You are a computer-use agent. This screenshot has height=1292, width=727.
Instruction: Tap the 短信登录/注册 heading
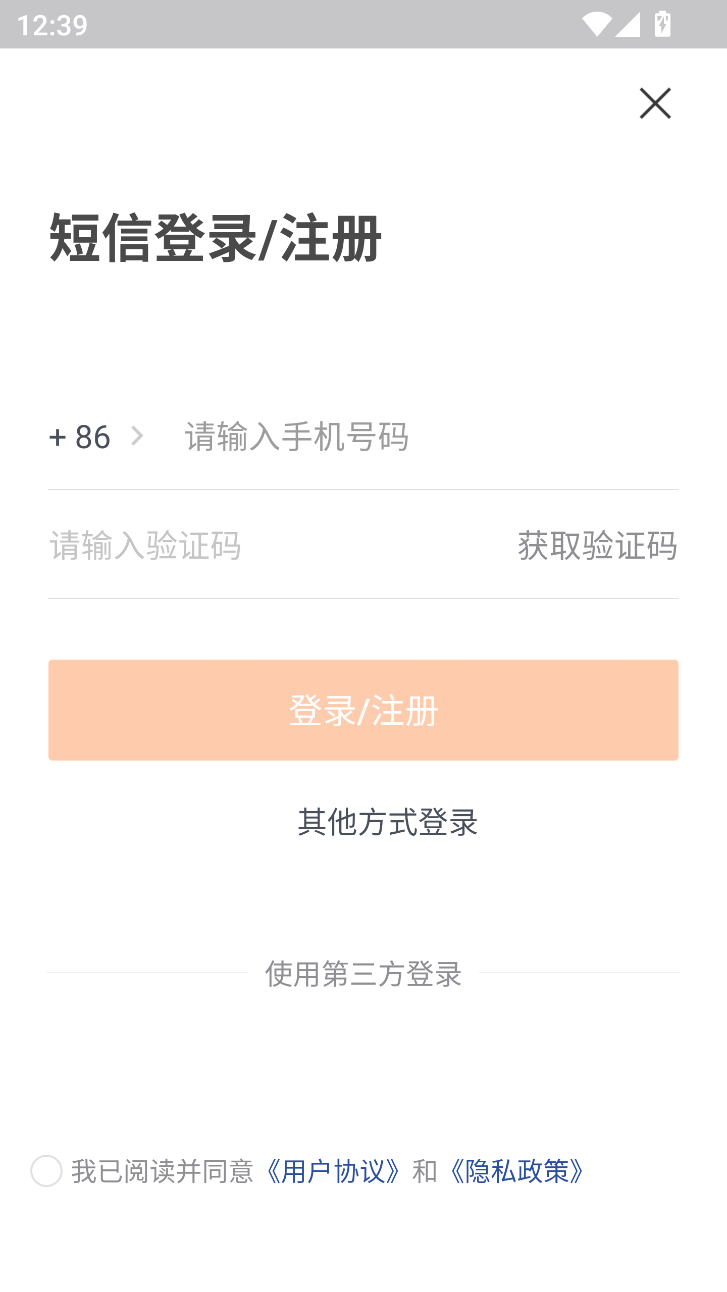[215, 239]
